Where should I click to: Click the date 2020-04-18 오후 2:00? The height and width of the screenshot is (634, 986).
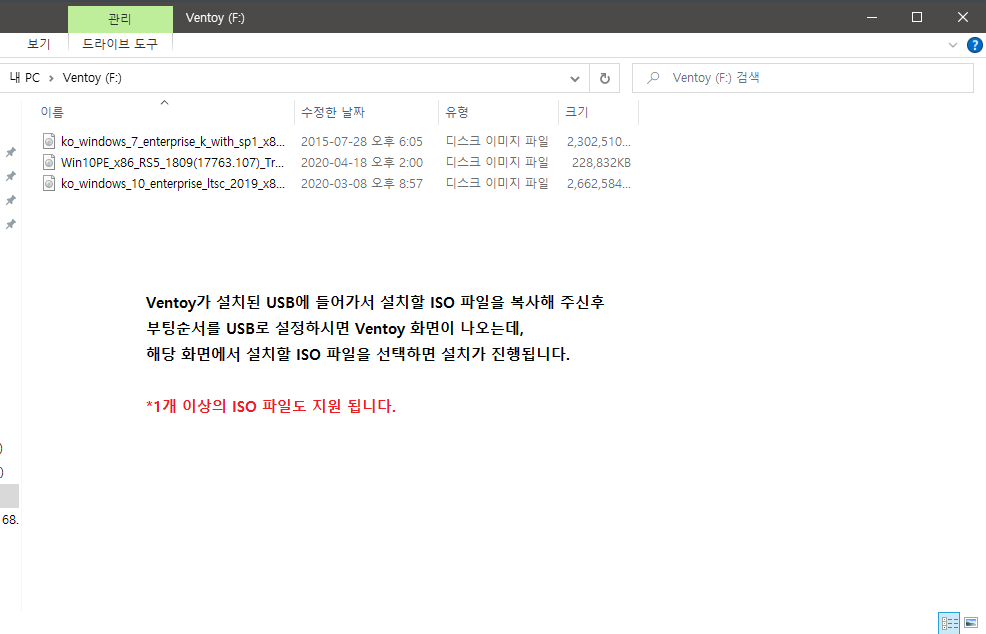pos(362,163)
